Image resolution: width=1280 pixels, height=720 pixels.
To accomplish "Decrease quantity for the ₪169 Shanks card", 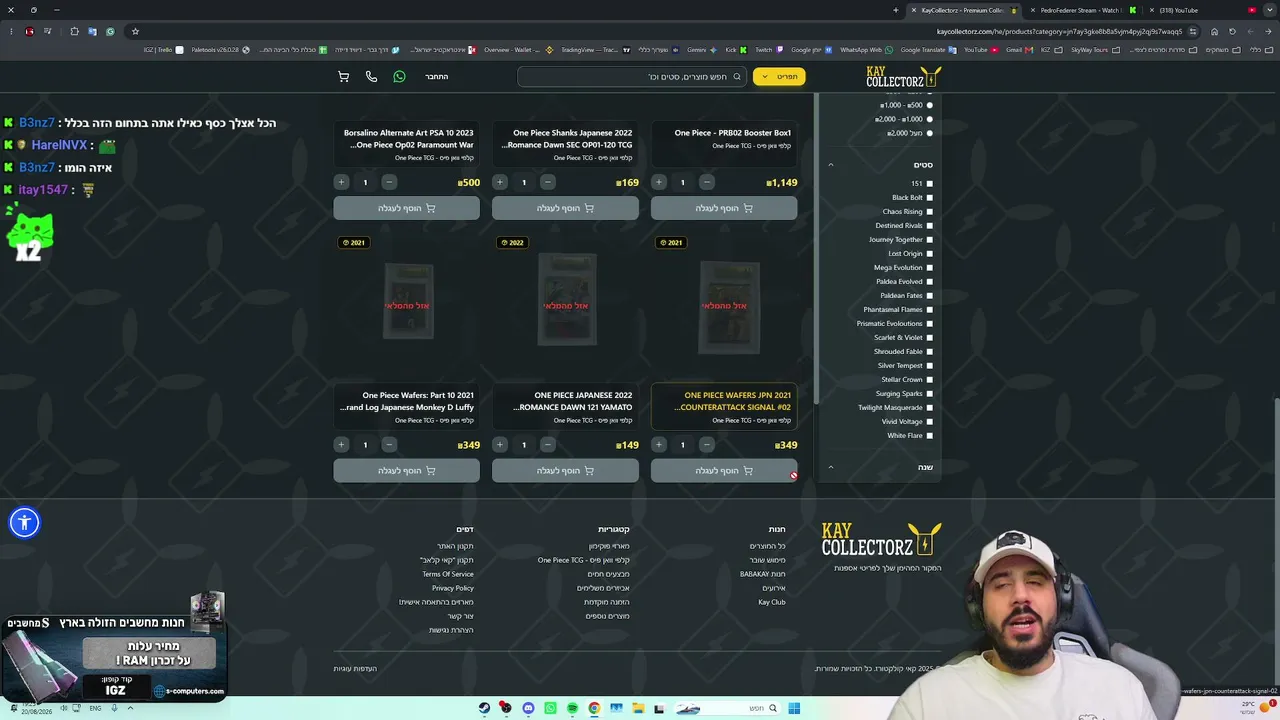I will [548, 182].
